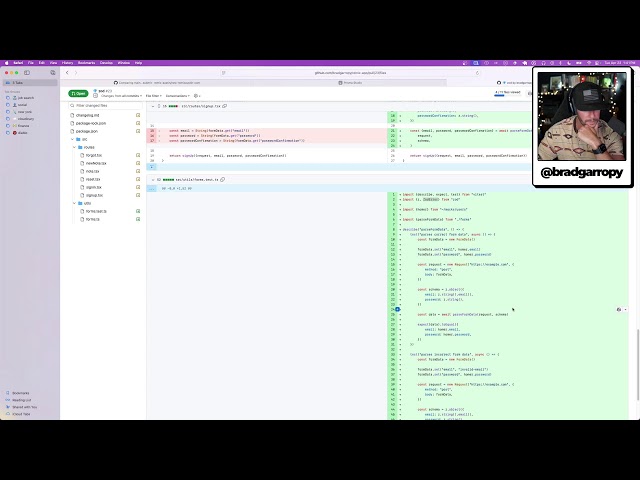Select forgot.tsx in file tree
640x480 pixels.
point(93,156)
